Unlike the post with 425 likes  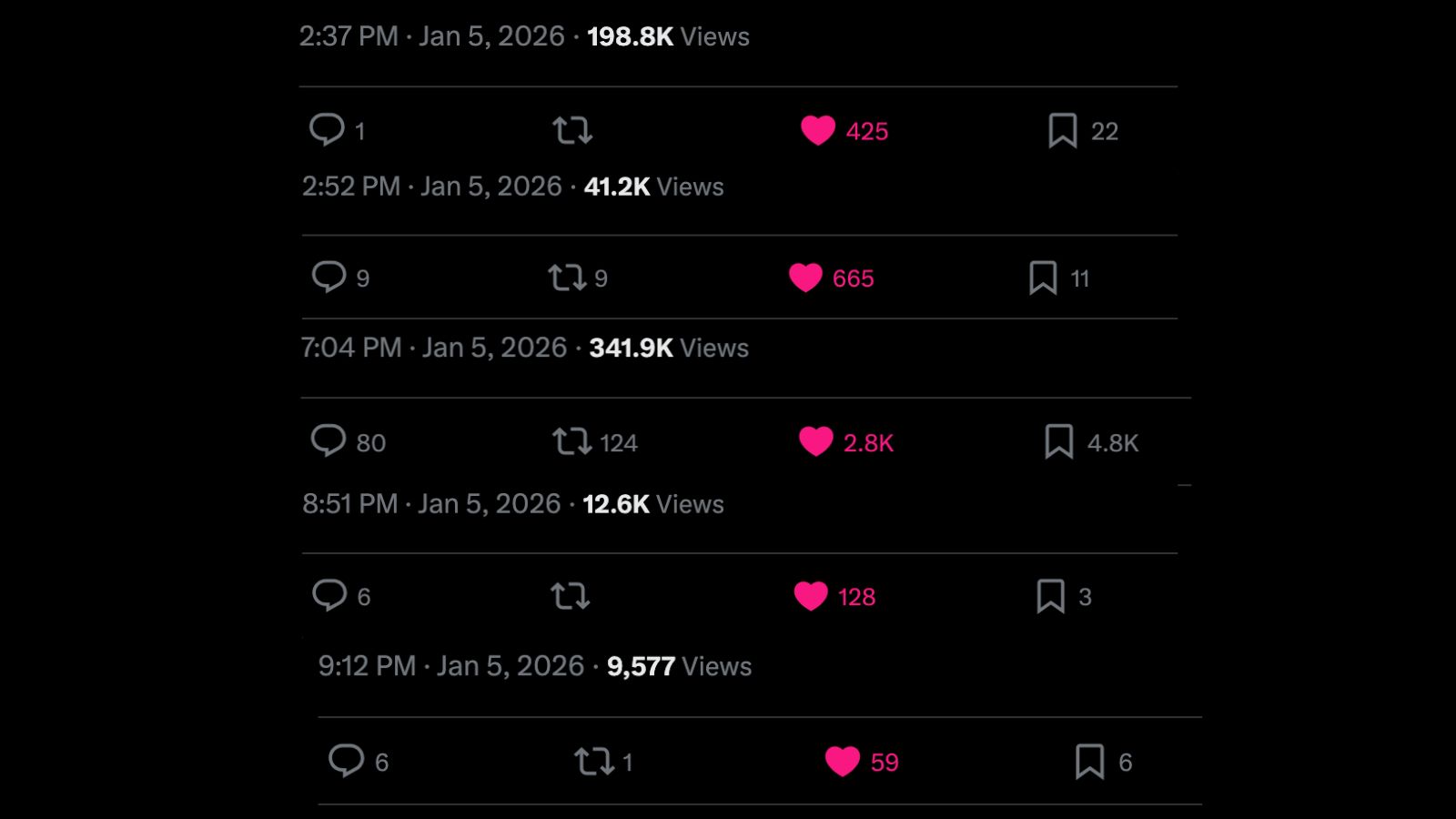tap(818, 131)
